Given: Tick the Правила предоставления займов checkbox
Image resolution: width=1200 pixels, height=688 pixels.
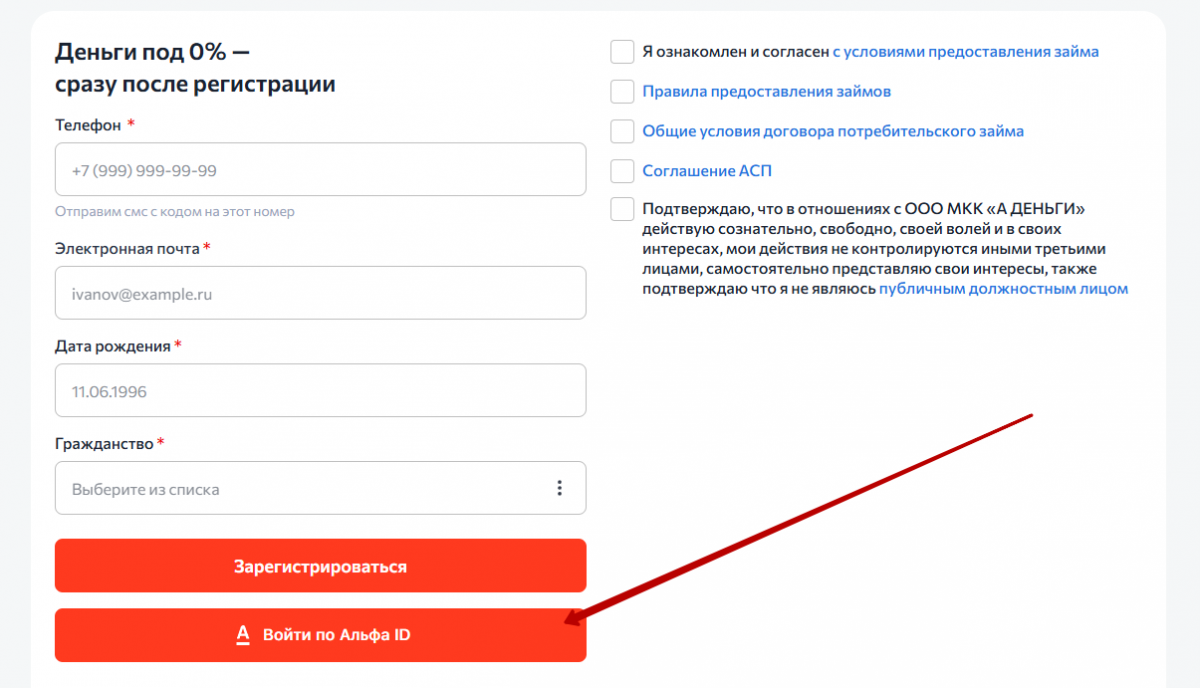Looking at the screenshot, I should pyautogui.click(x=622, y=92).
